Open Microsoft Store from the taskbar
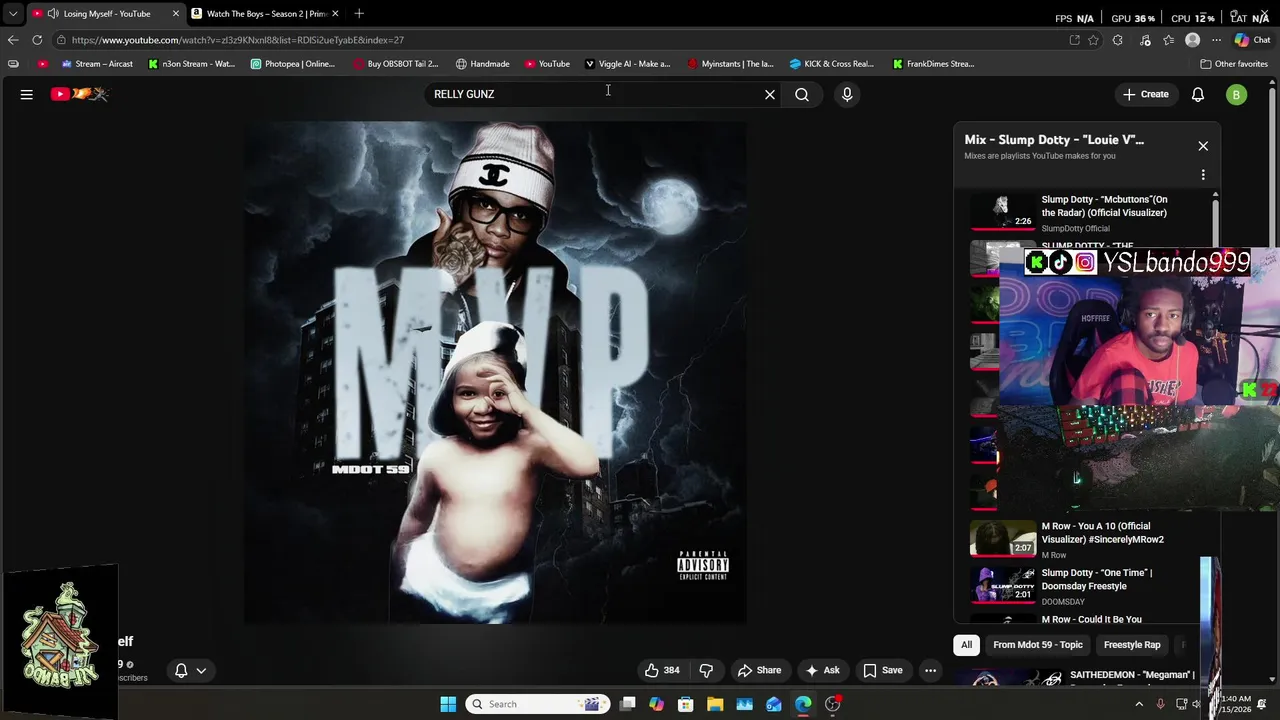 [x=686, y=704]
